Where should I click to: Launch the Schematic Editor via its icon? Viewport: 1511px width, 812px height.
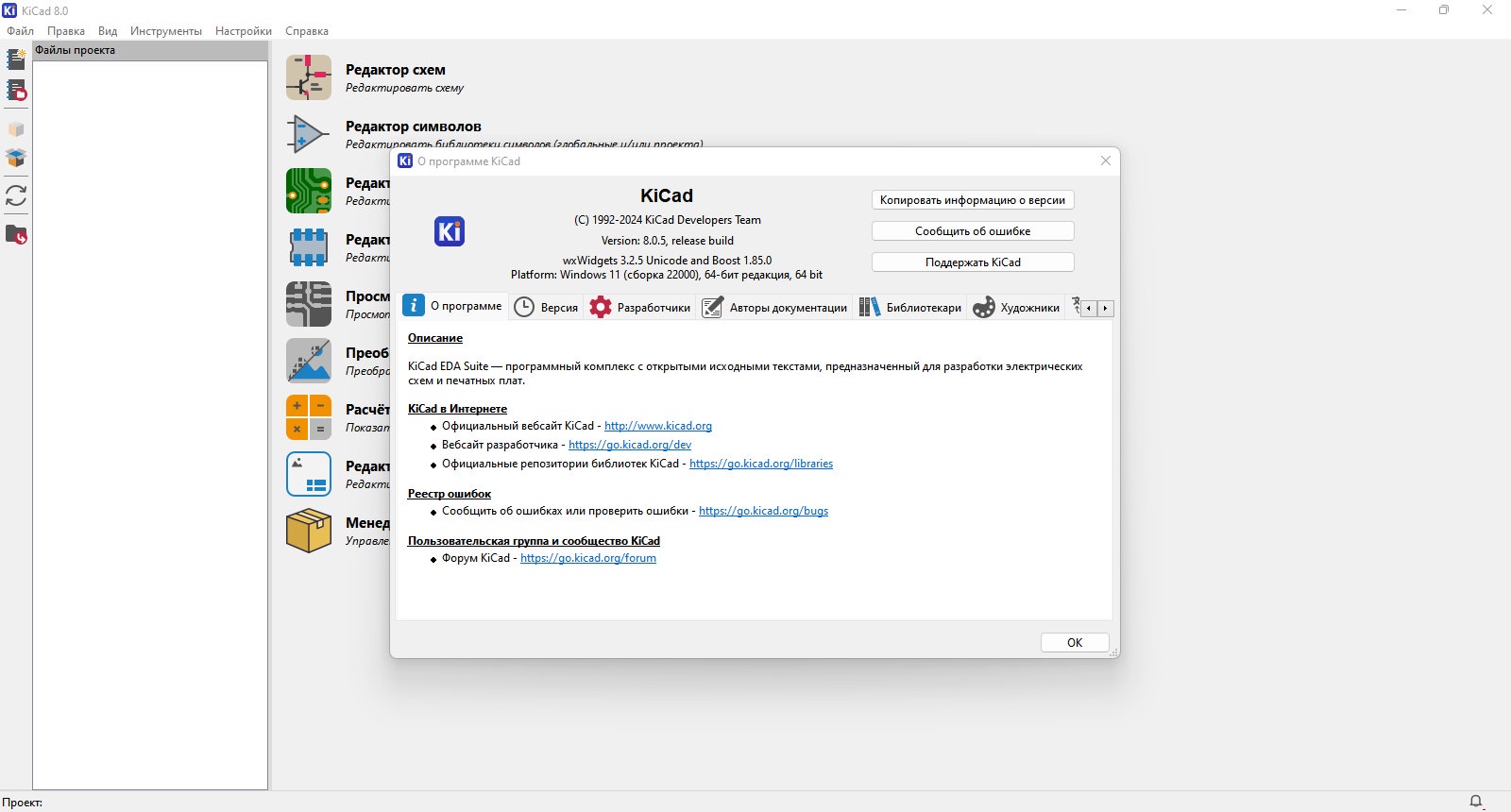pos(309,77)
